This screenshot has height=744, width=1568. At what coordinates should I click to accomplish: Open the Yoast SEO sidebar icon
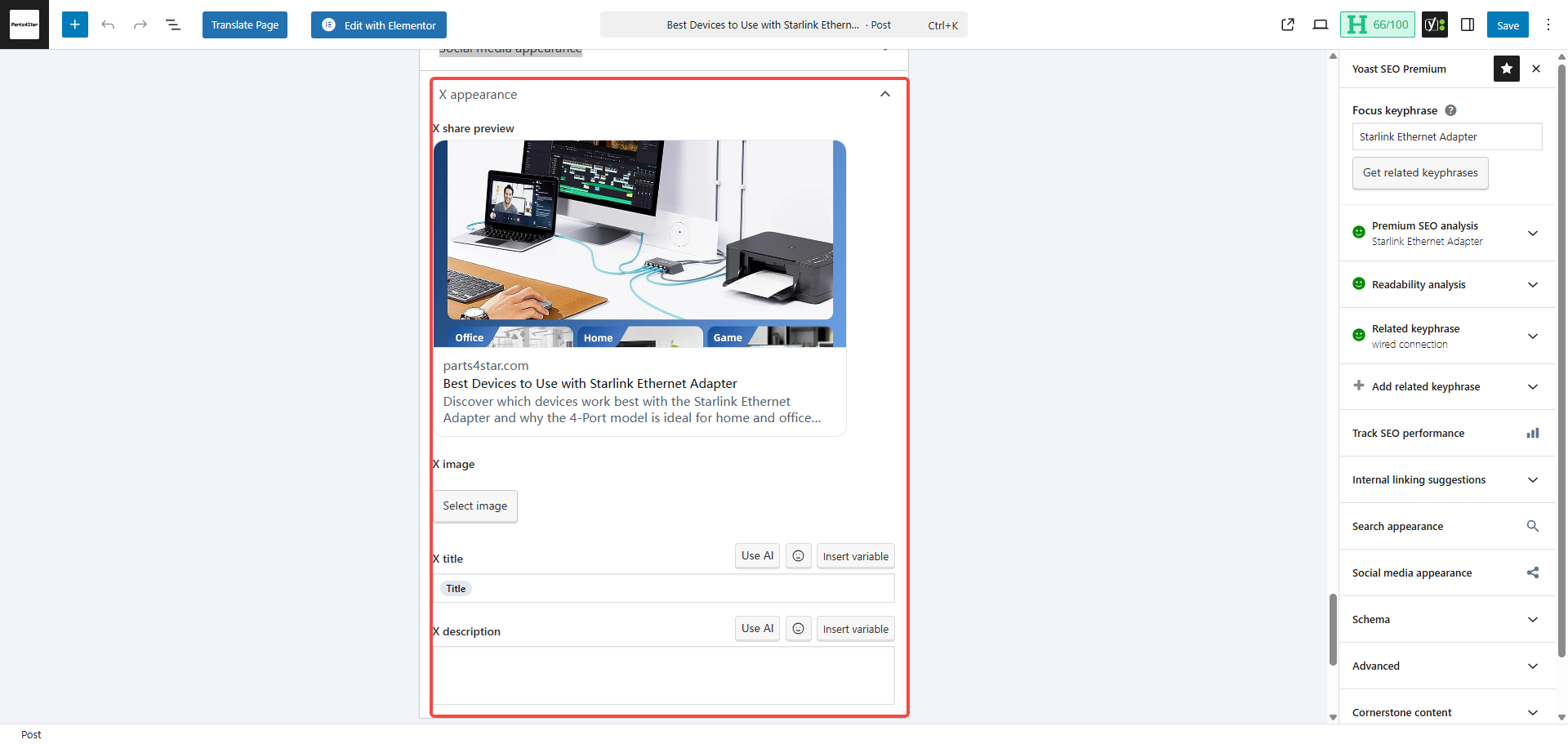pyautogui.click(x=1434, y=25)
